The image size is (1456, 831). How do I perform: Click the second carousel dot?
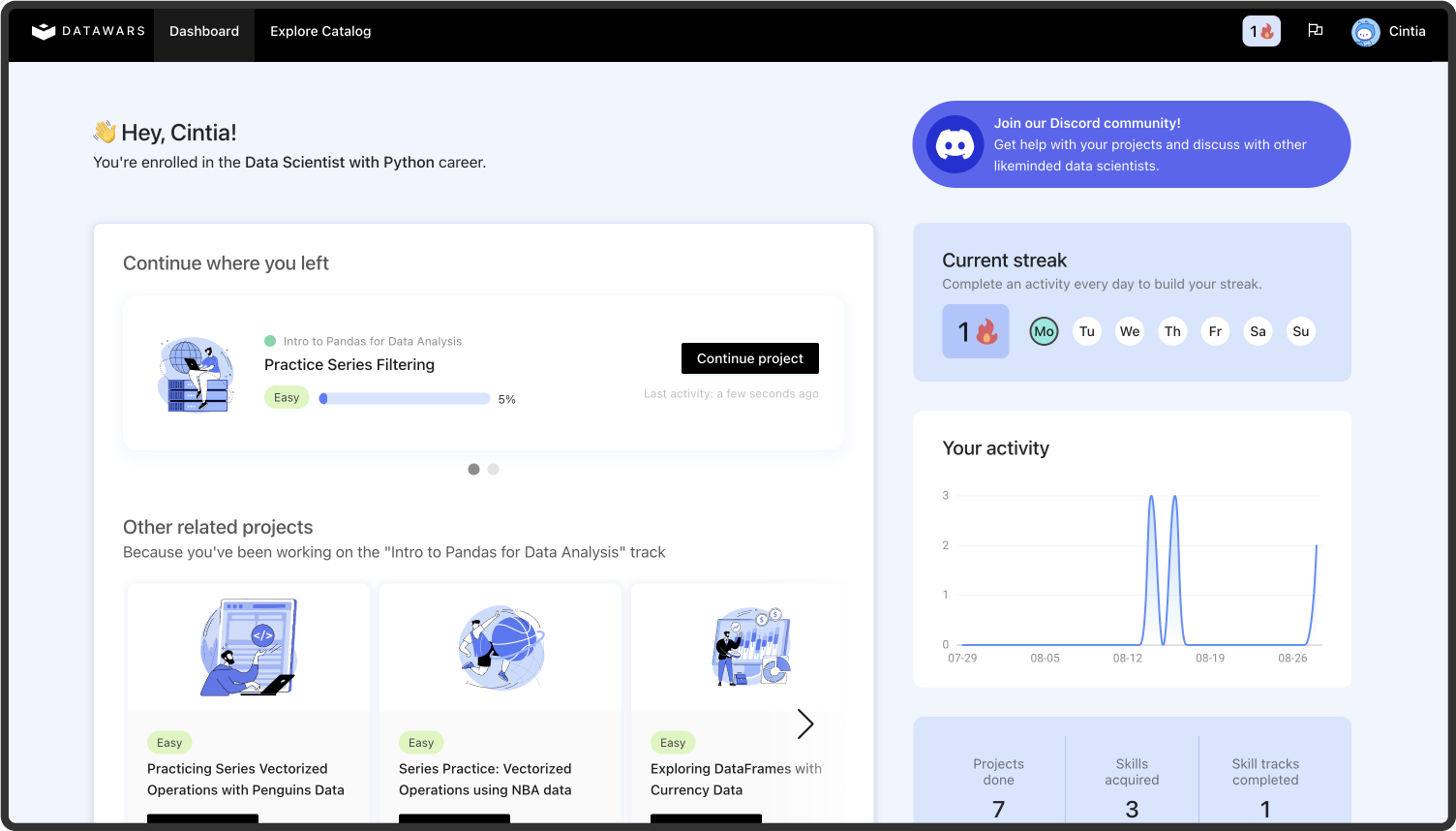(x=493, y=469)
